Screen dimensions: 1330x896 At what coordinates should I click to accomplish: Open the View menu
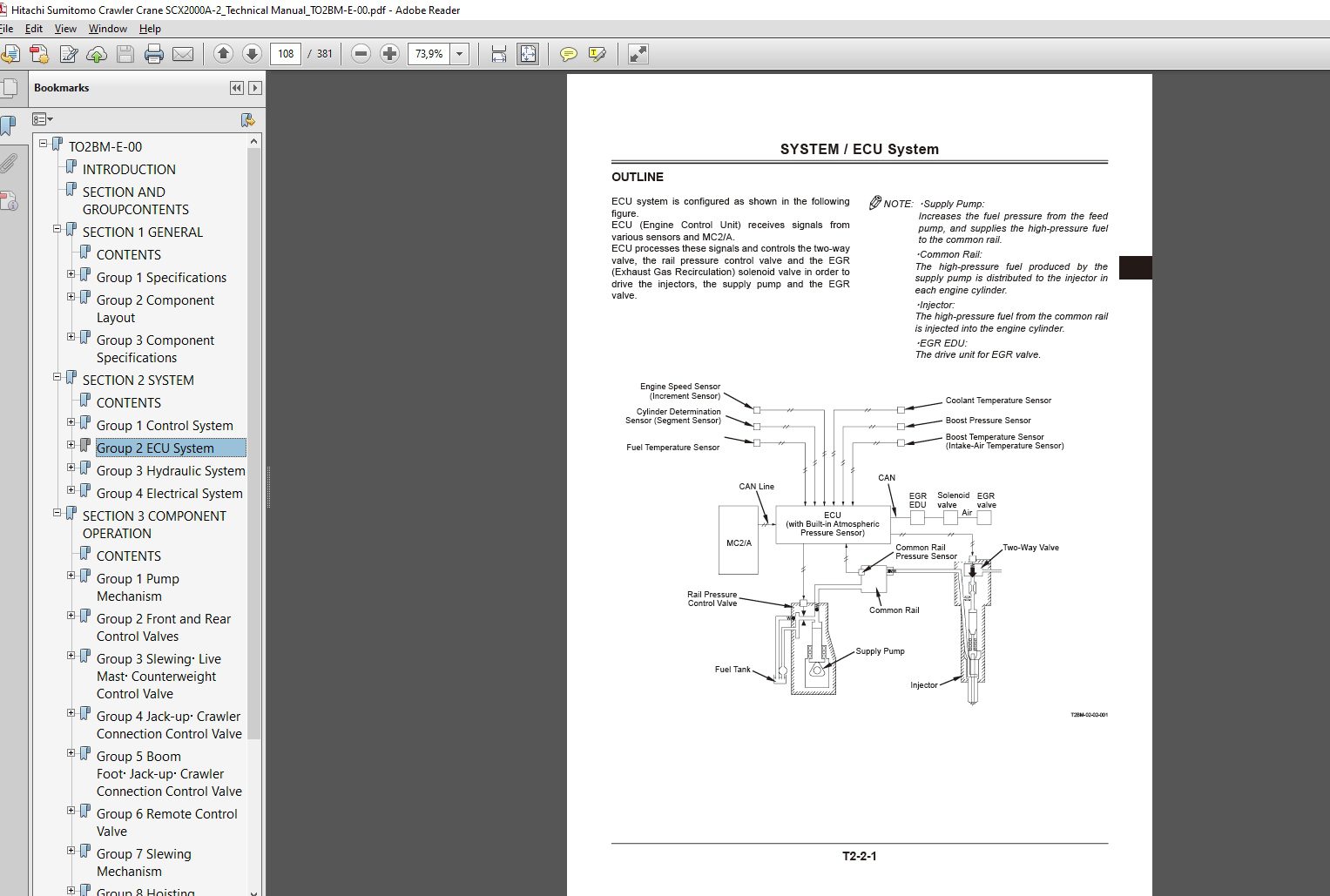click(x=65, y=29)
